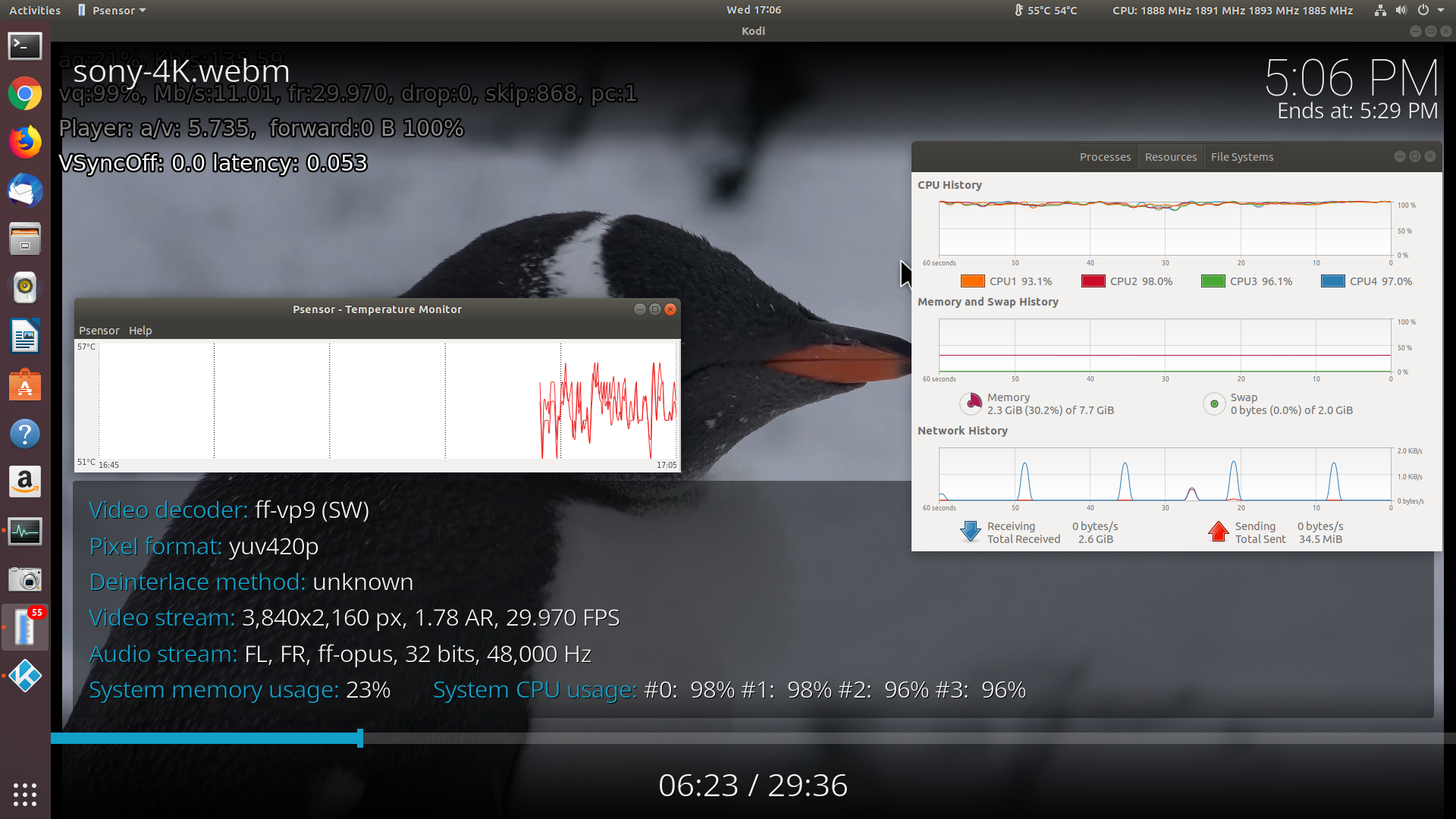Screen dimensions: 1456x819
Task: Click the Video decoder ff-vp9 (SW) line
Action: [229, 510]
